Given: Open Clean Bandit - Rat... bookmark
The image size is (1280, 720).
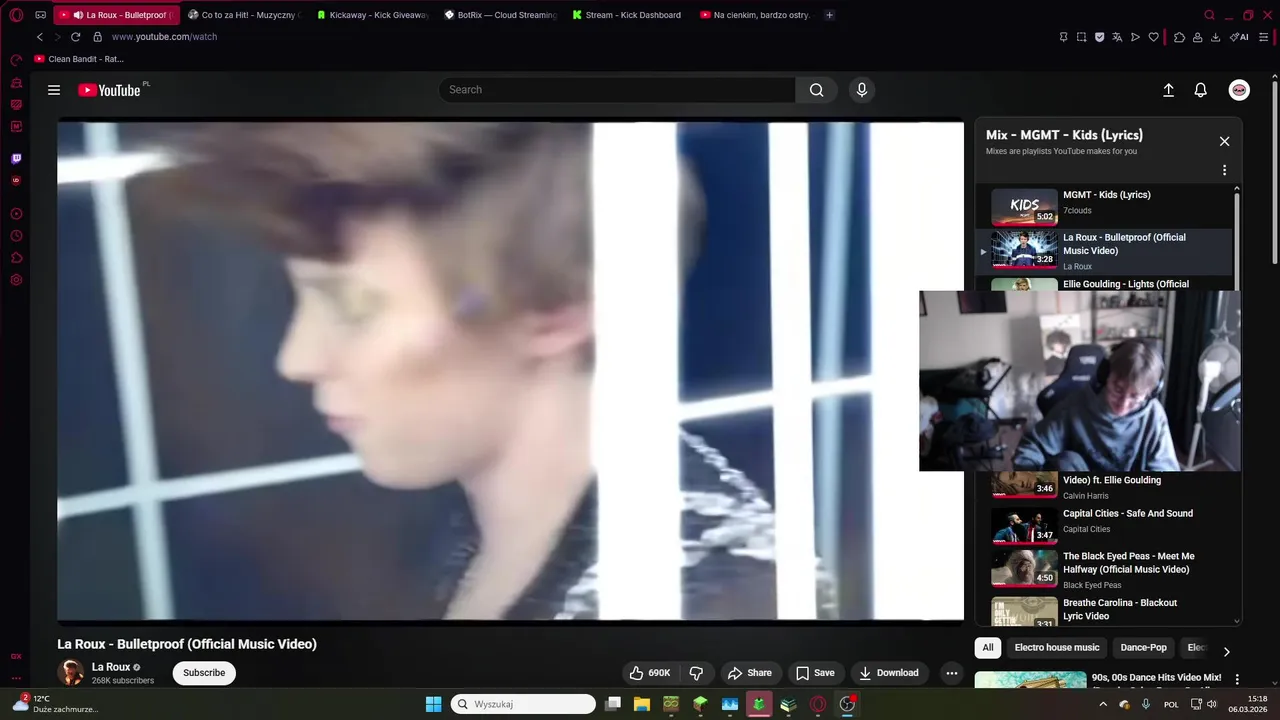Looking at the screenshot, I should [79, 59].
